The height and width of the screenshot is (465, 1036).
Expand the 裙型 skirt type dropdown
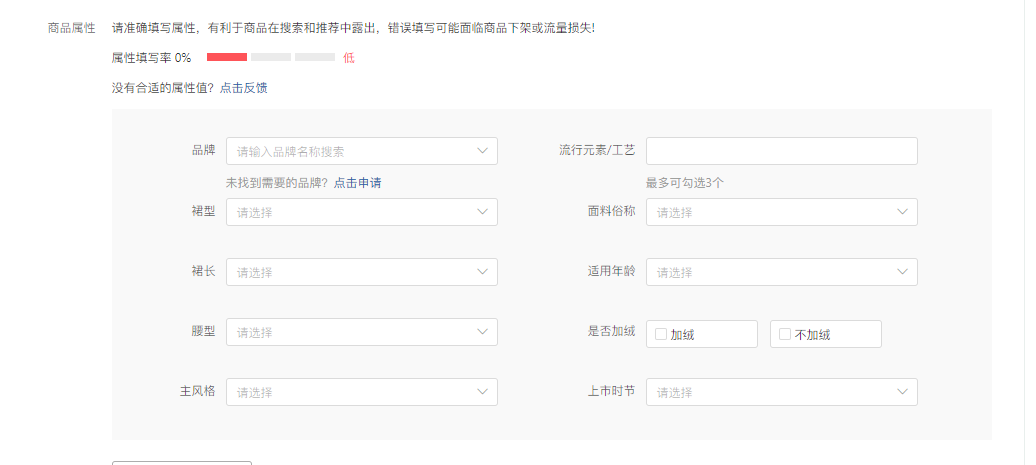coord(350,212)
